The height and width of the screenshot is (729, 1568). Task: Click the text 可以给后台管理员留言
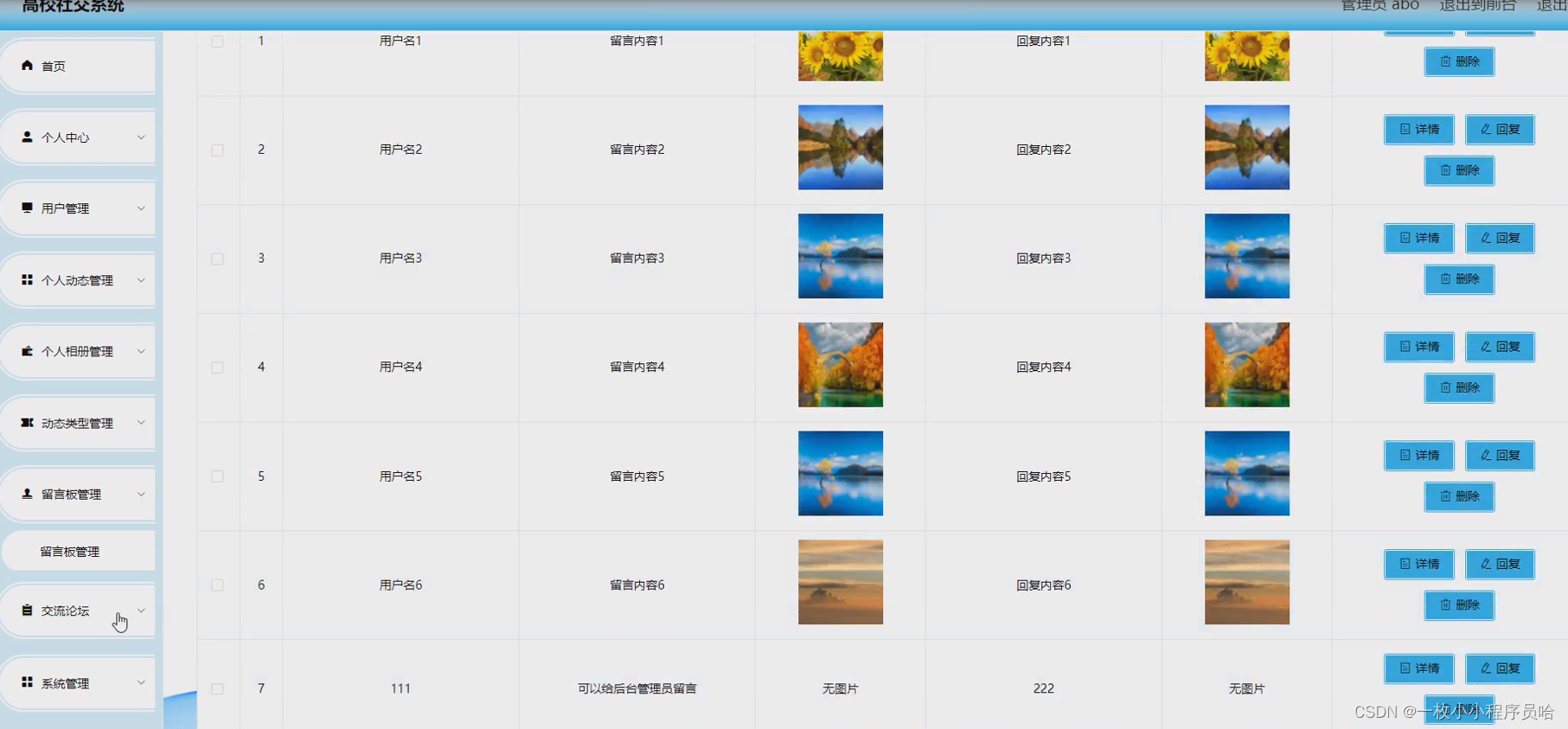(637, 688)
